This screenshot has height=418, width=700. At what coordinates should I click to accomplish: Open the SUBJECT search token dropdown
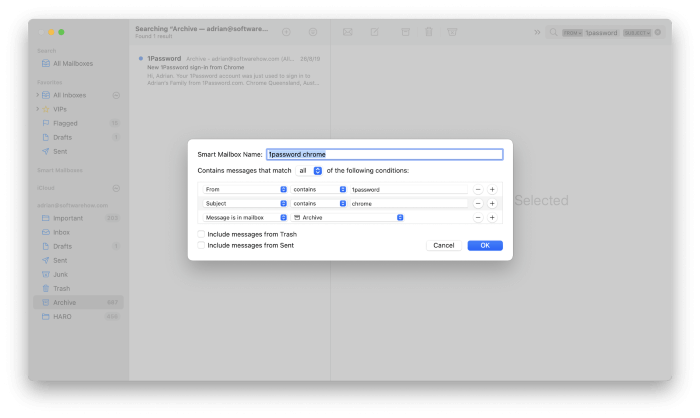pos(637,33)
